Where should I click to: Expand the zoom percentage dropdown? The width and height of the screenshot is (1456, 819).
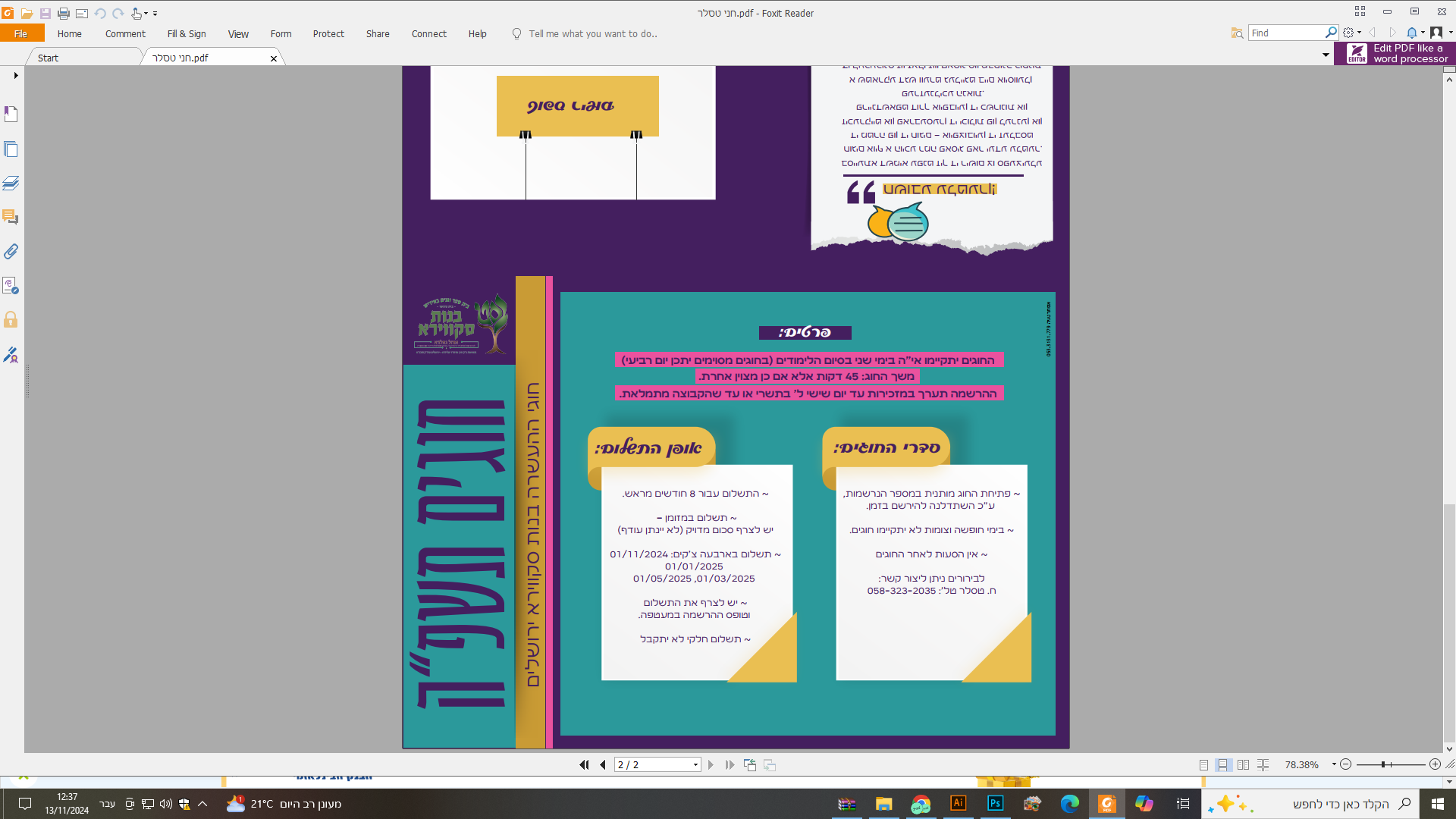(1334, 764)
